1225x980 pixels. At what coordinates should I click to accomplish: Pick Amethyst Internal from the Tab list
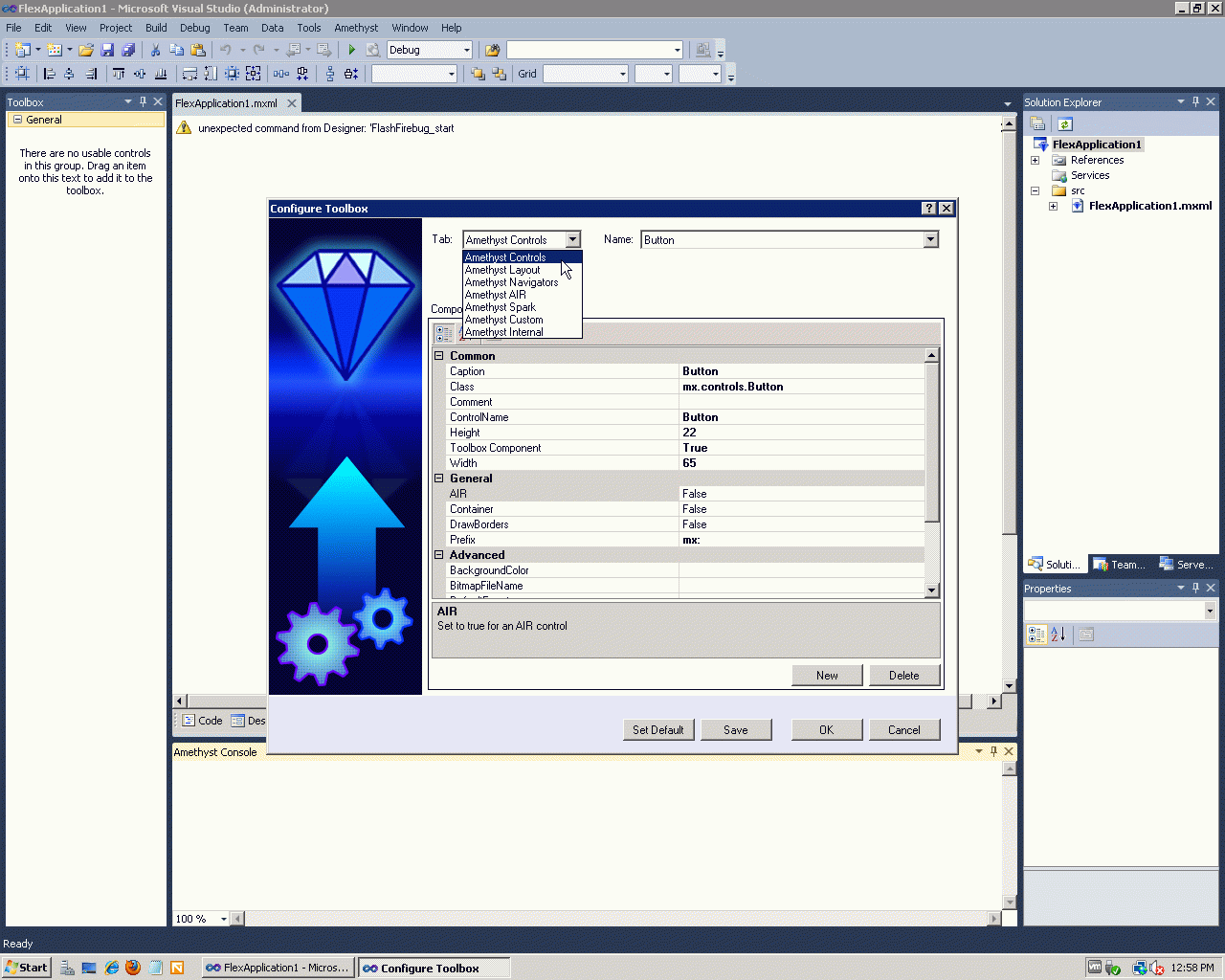pyautogui.click(x=523, y=332)
